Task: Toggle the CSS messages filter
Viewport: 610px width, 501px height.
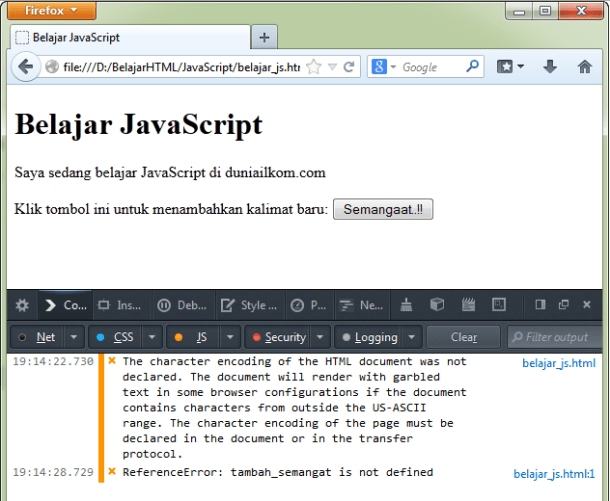Action: tap(115, 337)
